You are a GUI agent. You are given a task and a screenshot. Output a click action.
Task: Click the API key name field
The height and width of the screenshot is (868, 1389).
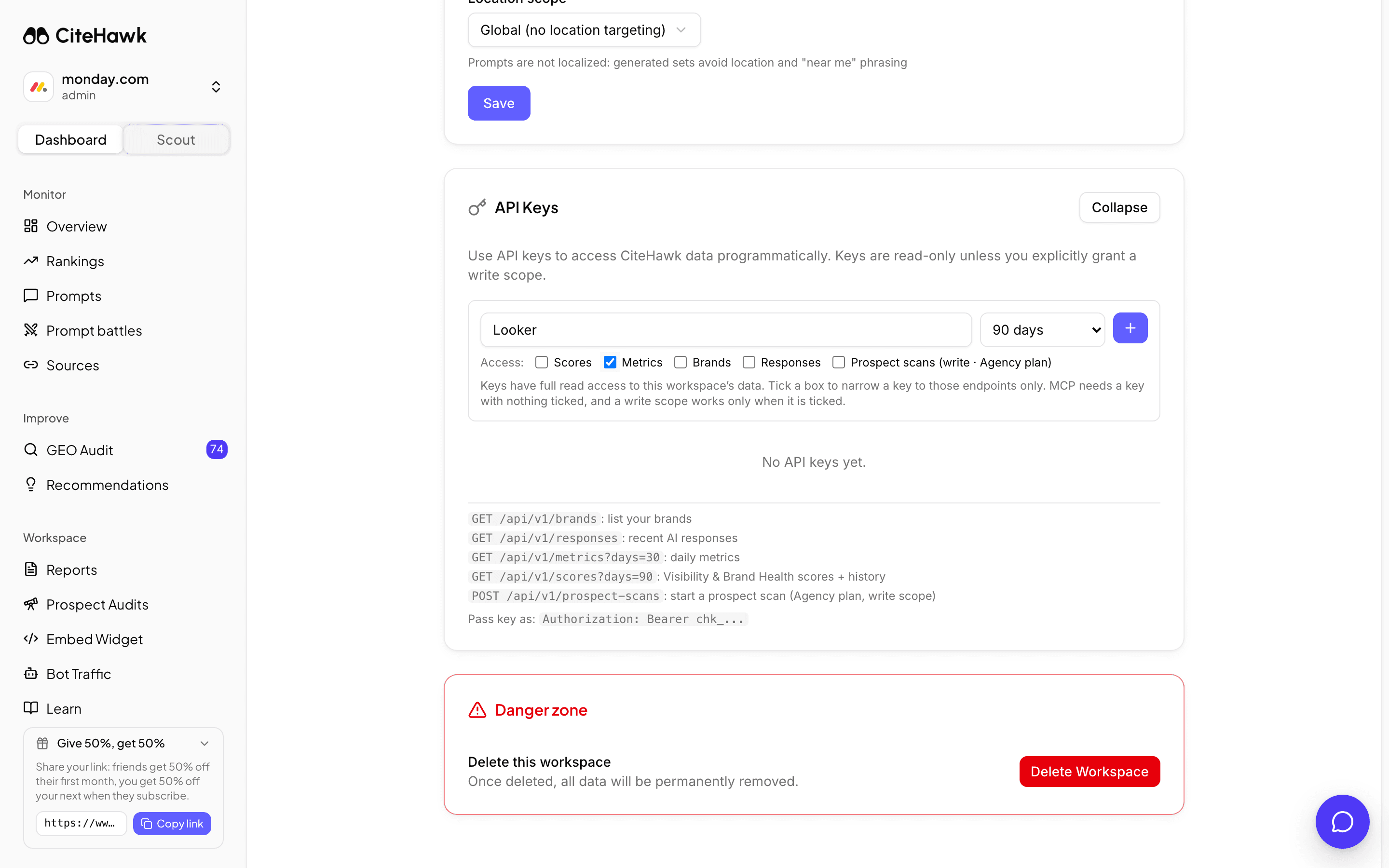(x=726, y=329)
